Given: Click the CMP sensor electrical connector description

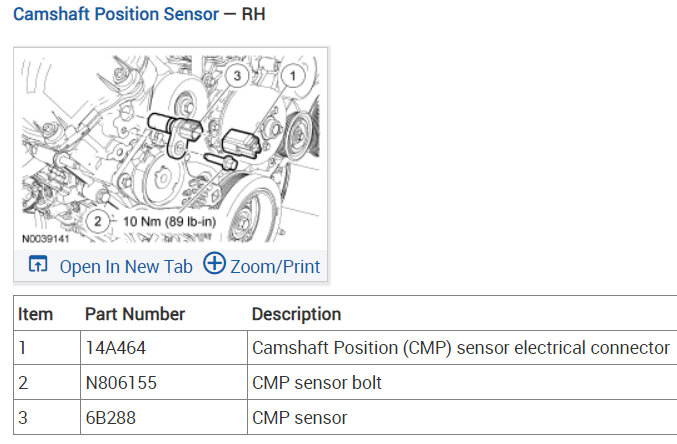Looking at the screenshot, I should tap(461, 348).
